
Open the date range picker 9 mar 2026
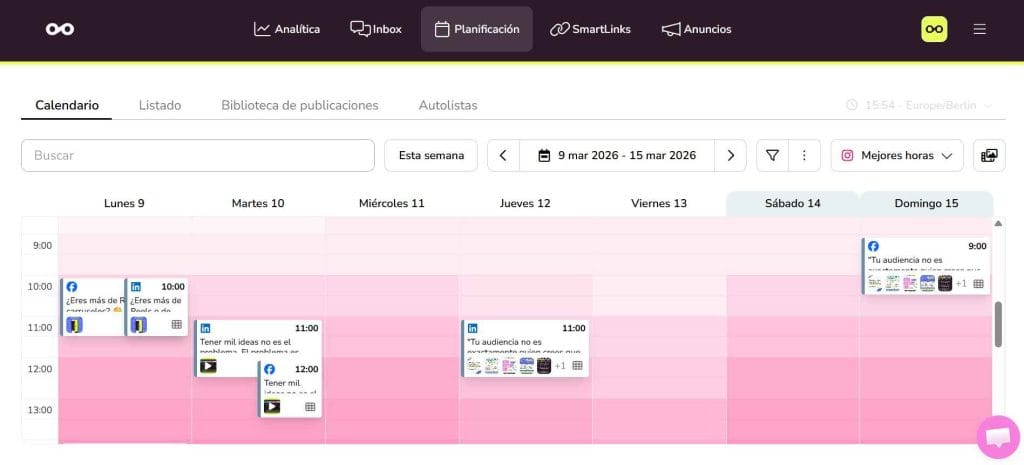click(x=616, y=155)
